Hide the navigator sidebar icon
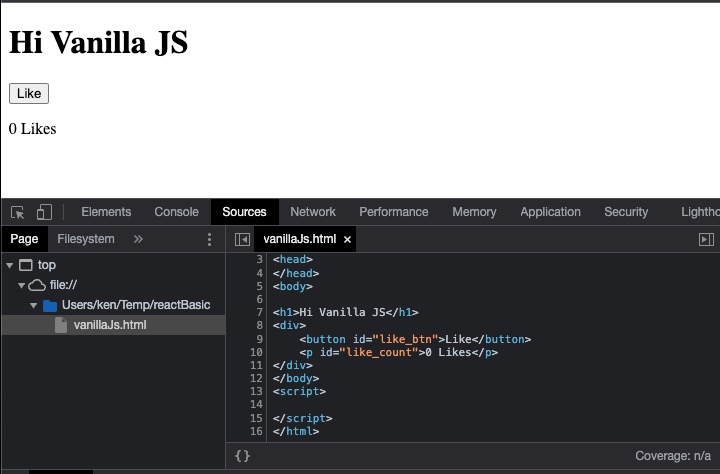This screenshot has width=720, height=474. pos(242,239)
